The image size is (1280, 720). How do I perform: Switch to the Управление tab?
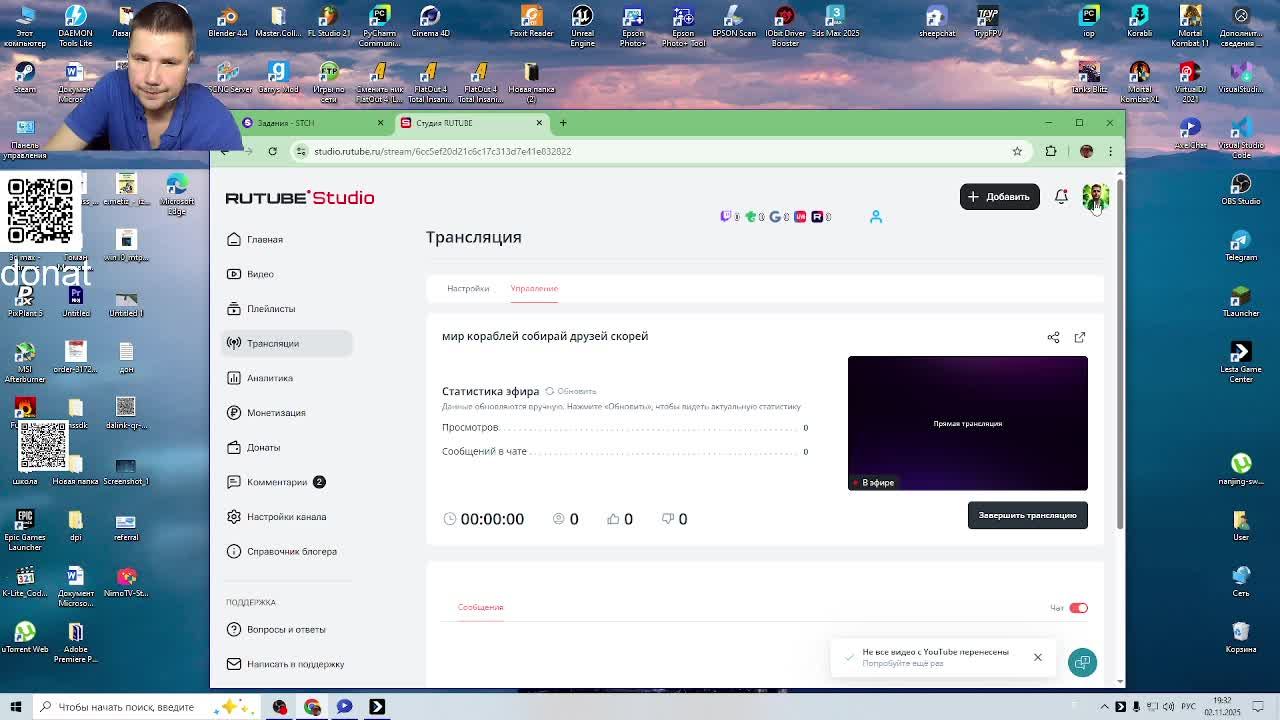click(x=534, y=288)
